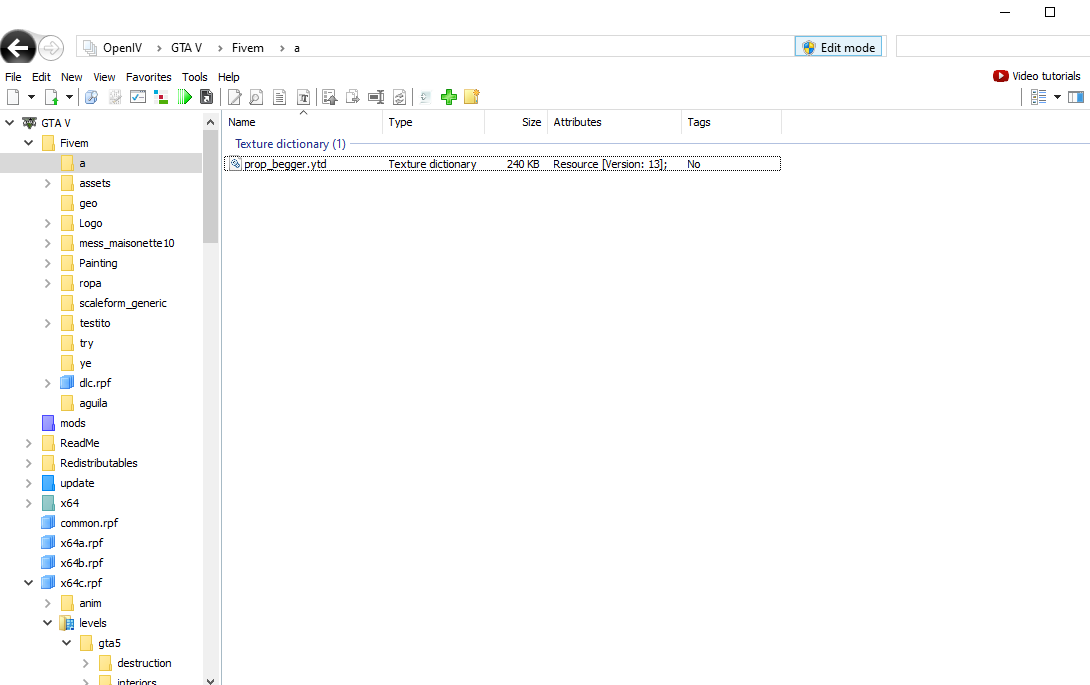Open the Favorites menu
This screenshot has width=1090, height=685.
(149, 77)
